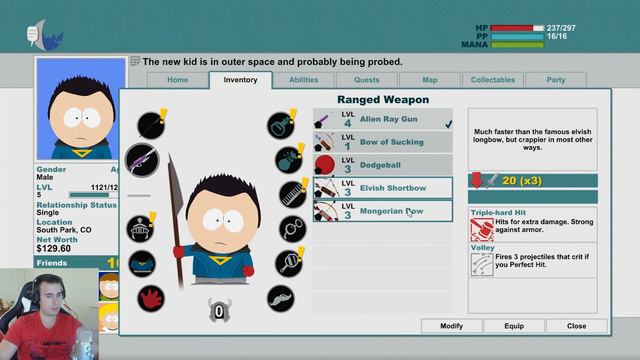
Task: Click the level XP progress bar
Action: (93, 195)
